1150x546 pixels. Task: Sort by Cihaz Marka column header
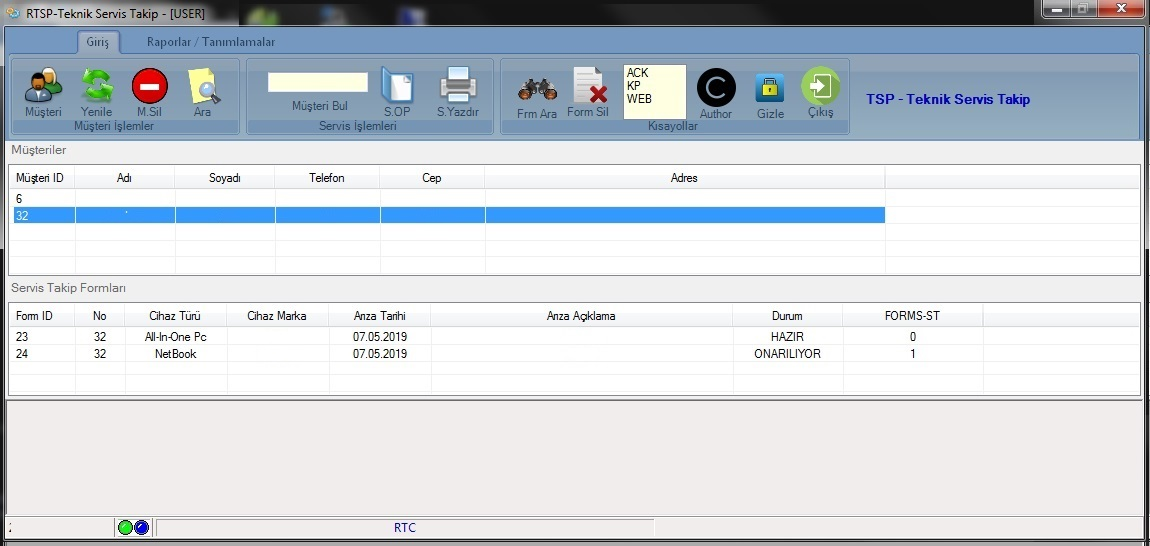[278, 316]
